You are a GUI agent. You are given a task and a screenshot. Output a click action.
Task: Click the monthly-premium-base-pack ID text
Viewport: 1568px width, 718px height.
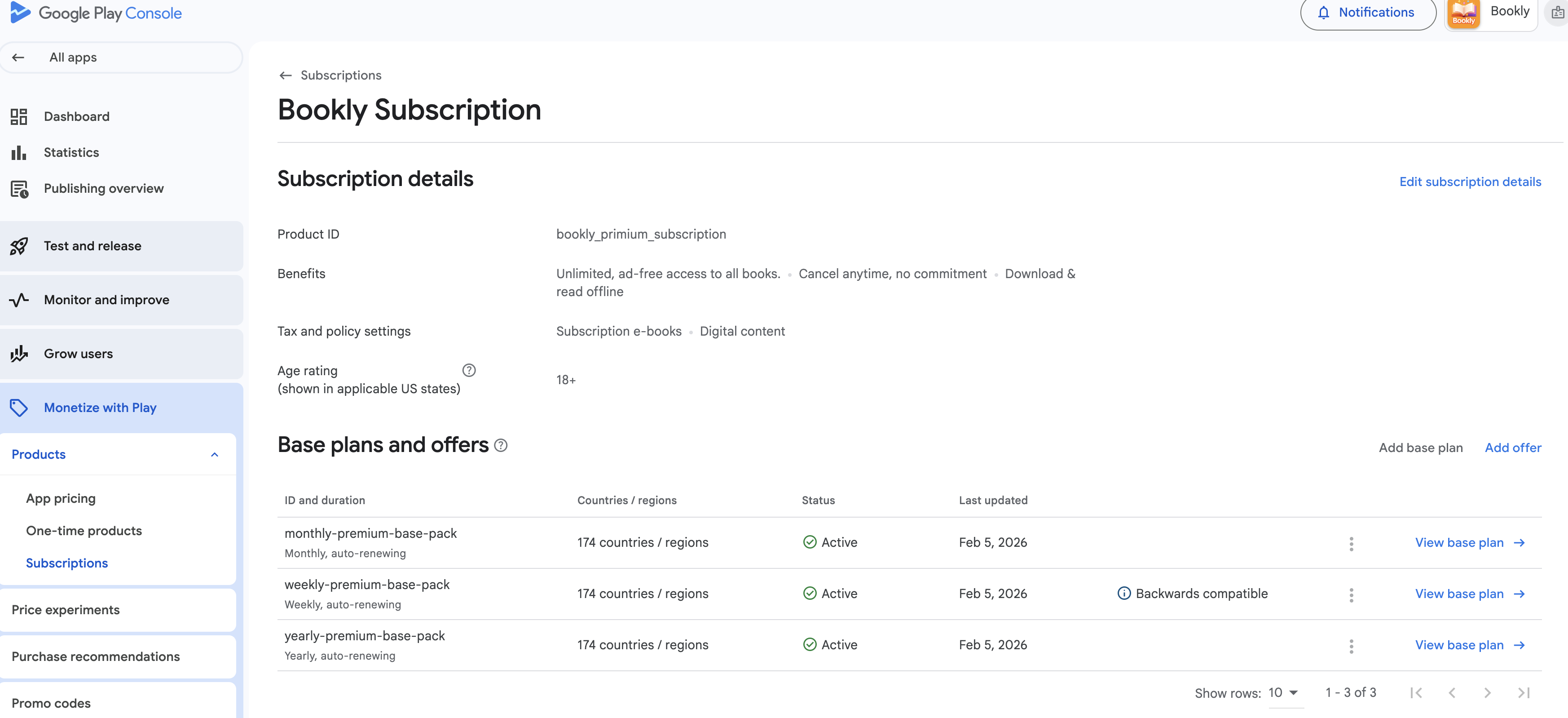click(x=370, y=533)
